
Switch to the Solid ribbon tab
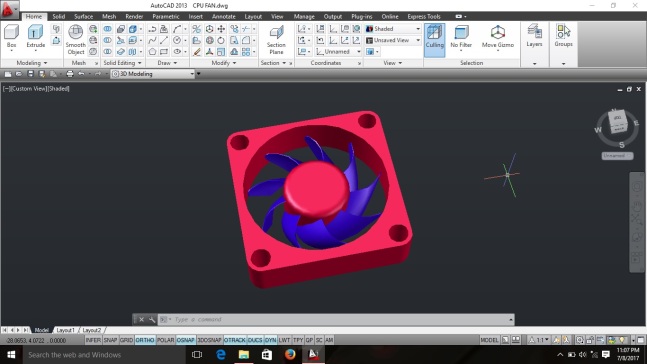[x=59, y=17]
